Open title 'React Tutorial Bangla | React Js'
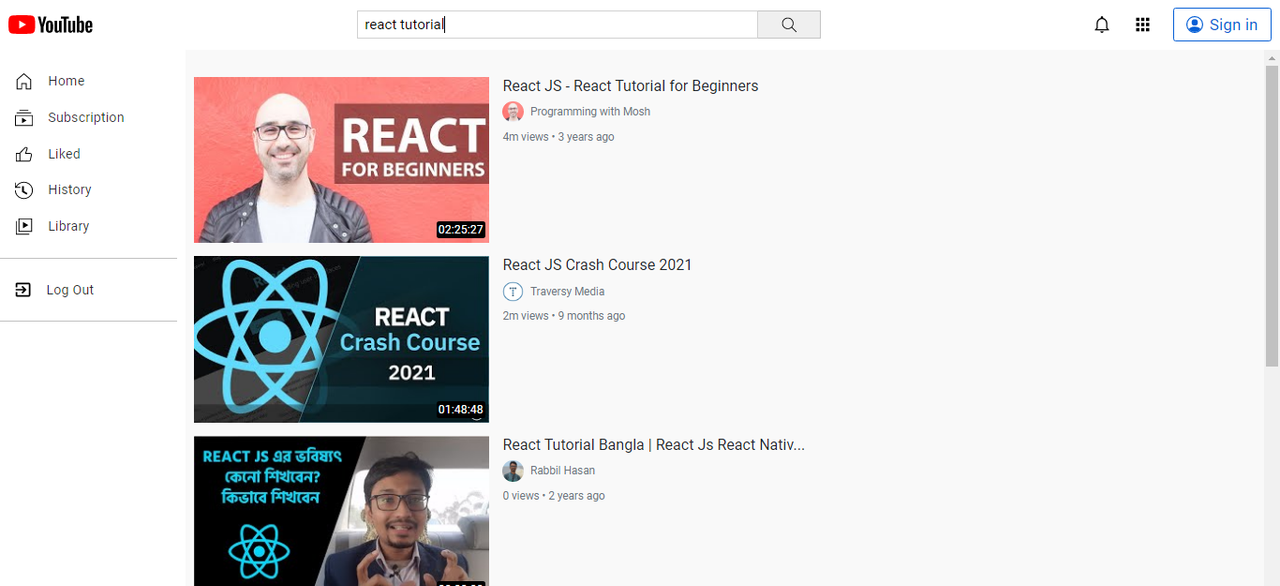The width and height of the screenshot is (1280, 586). pyautogui.click(x=654, y=445)
